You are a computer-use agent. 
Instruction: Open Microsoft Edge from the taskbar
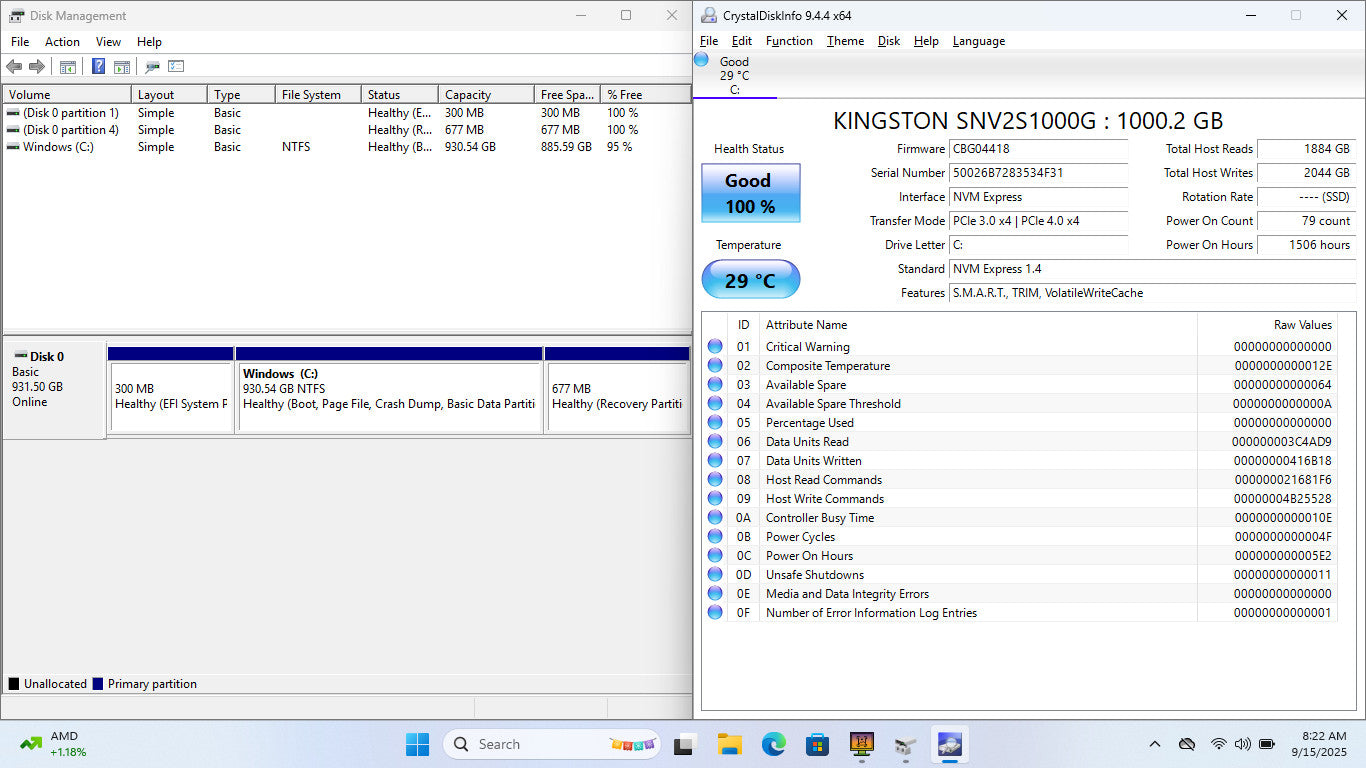pos(773,744)
